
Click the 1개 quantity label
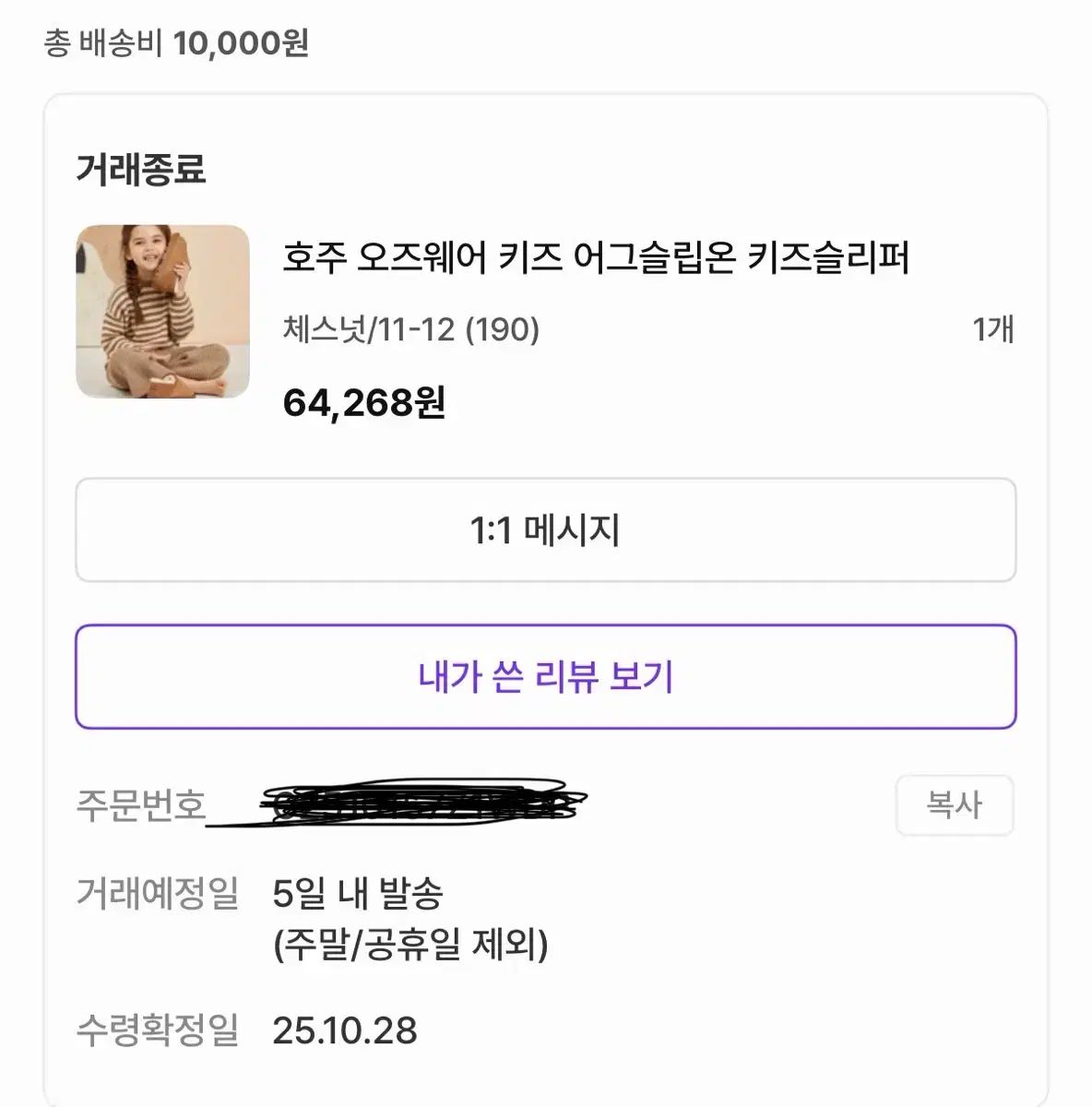click(992, 329)
